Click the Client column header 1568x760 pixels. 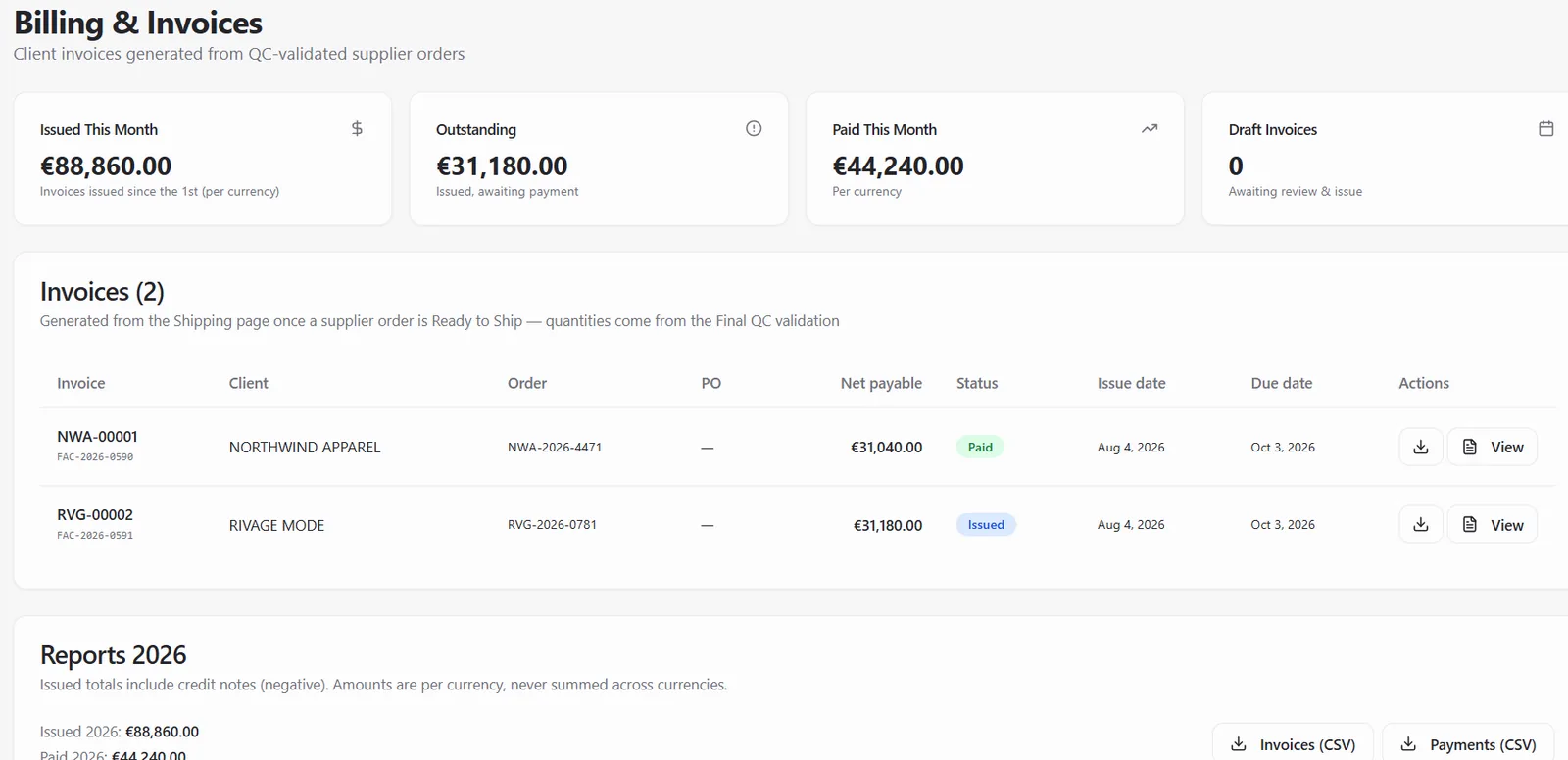pyautogui.click(x=249, y=383)
